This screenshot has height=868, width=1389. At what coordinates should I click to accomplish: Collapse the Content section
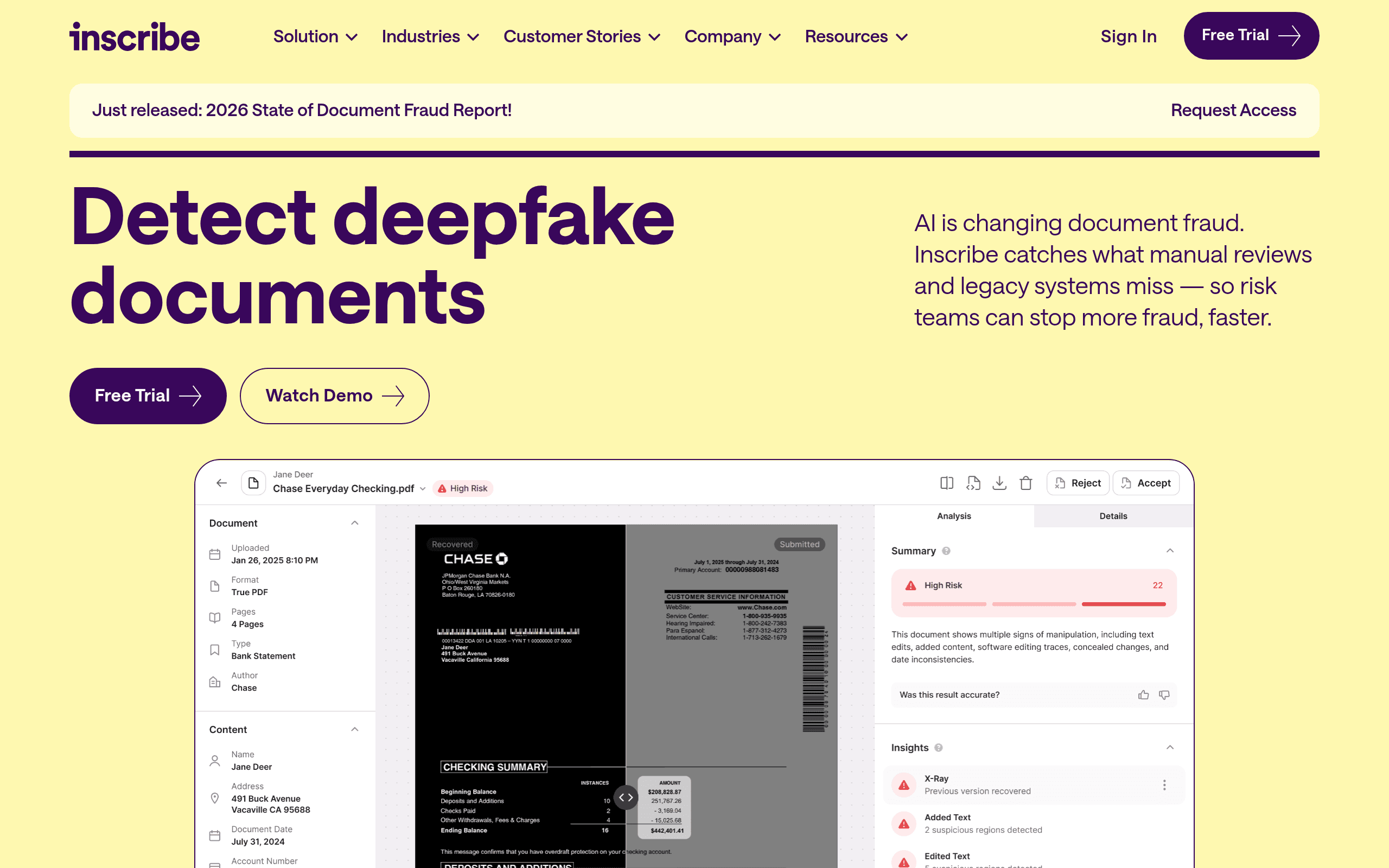[355, 730]
